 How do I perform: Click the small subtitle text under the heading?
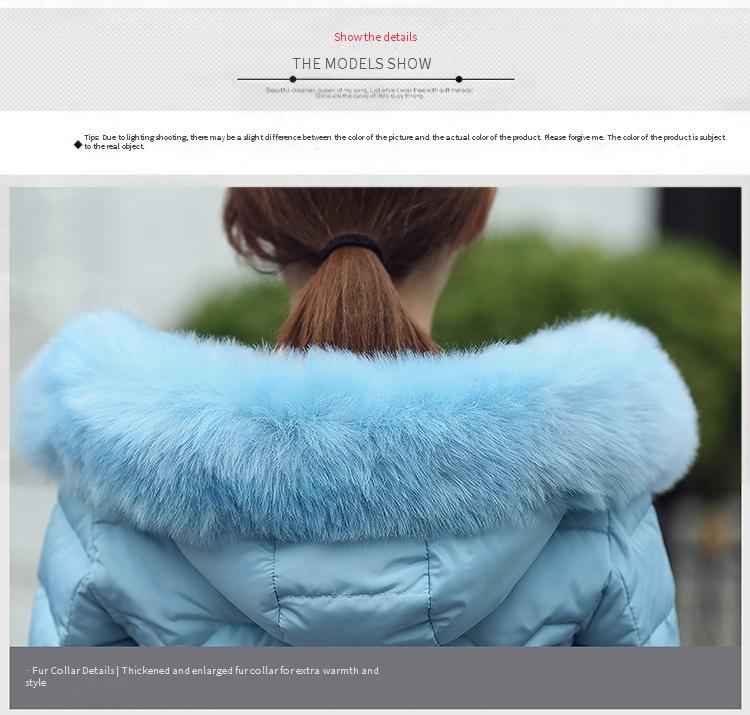(369, 93)
